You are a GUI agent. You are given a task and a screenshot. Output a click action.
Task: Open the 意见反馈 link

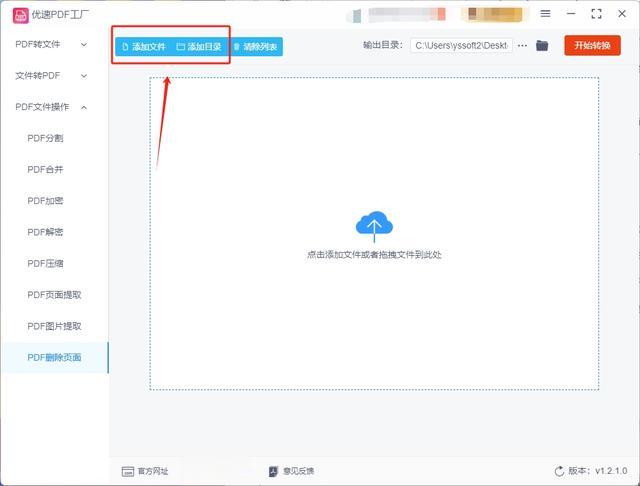click(x=298, y=471)
